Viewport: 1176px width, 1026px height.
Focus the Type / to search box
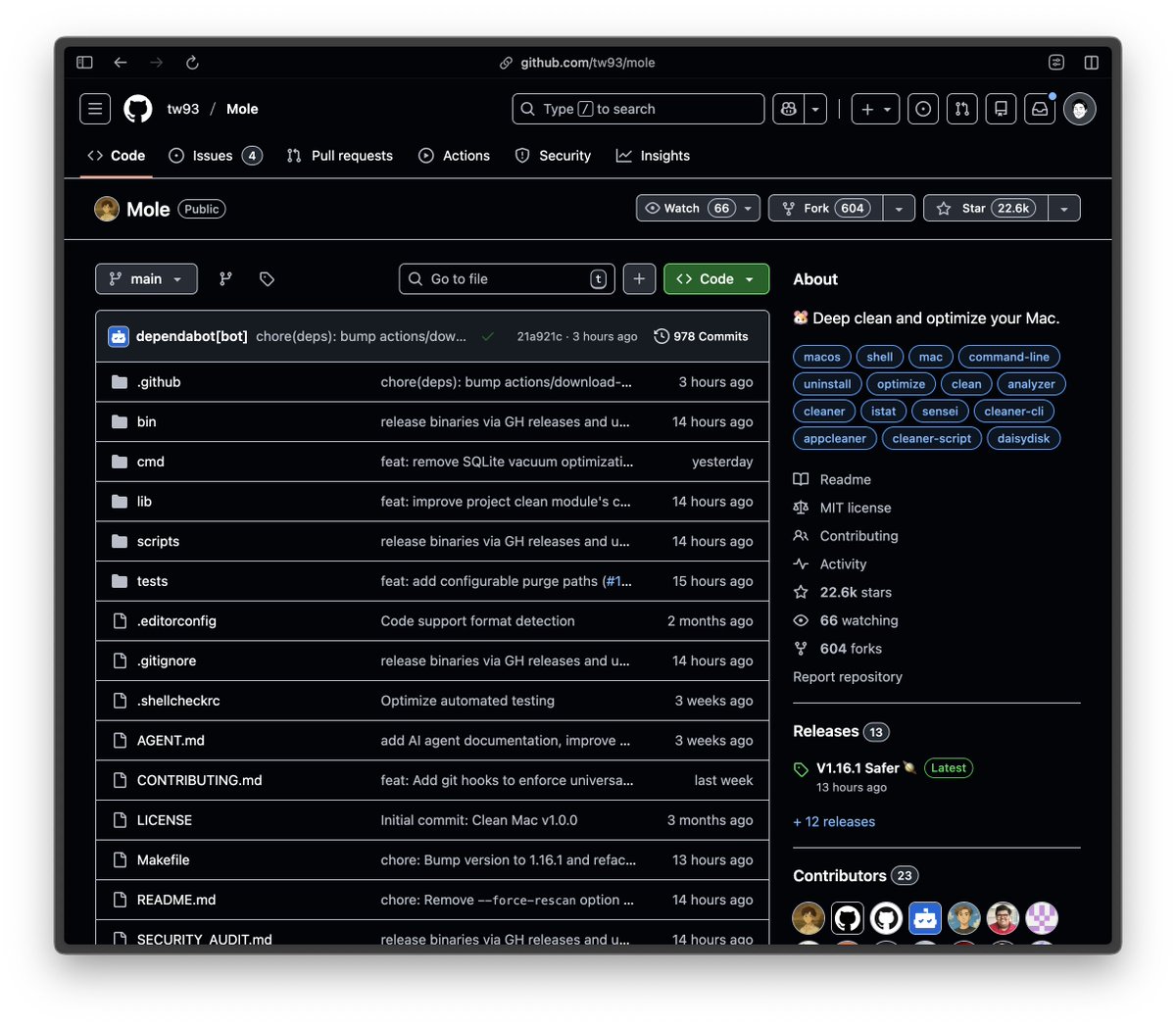[638, 109]
